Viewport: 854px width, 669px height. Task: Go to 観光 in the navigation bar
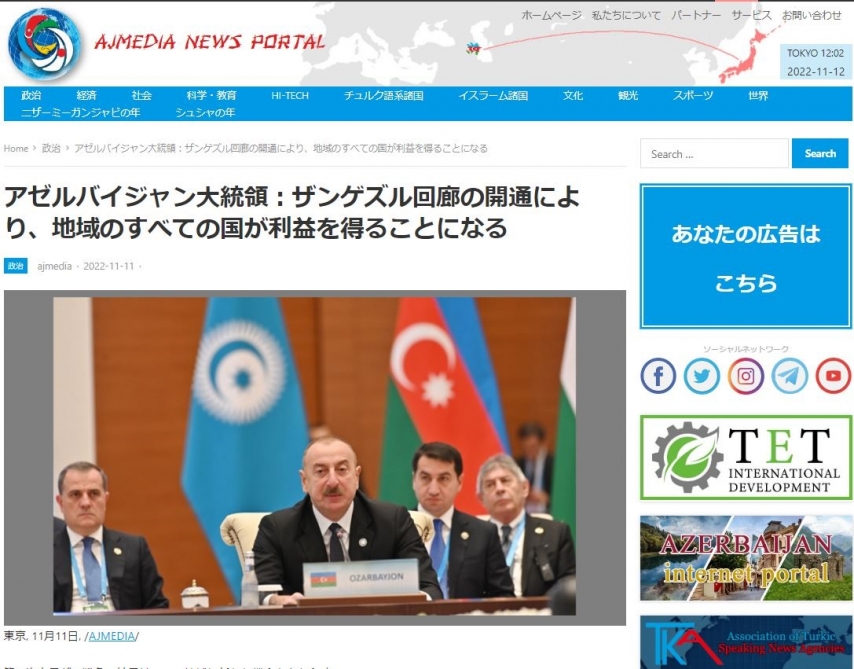tap(628, 96)
